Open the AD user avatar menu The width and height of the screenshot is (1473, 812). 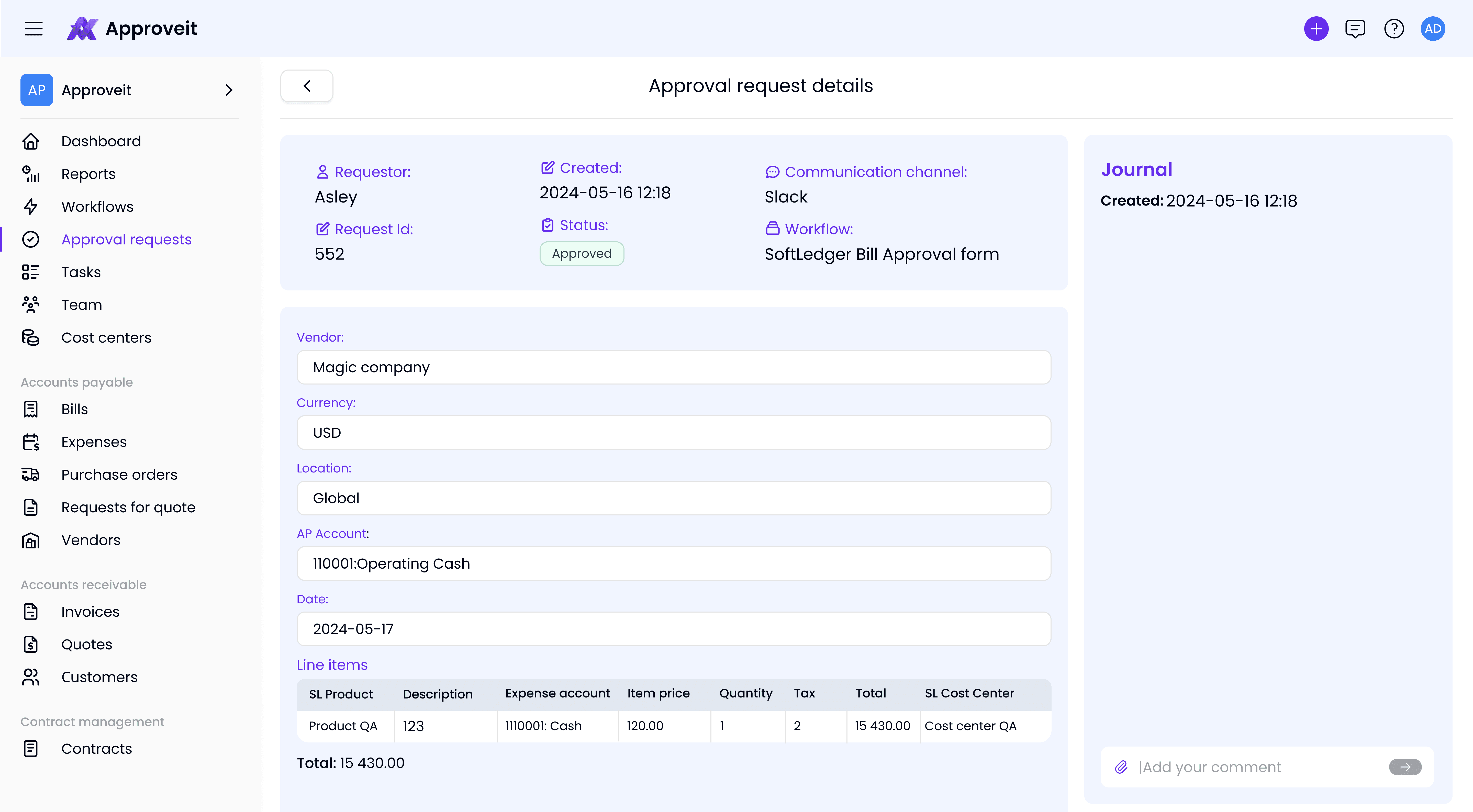click(x=1432, y=29)
